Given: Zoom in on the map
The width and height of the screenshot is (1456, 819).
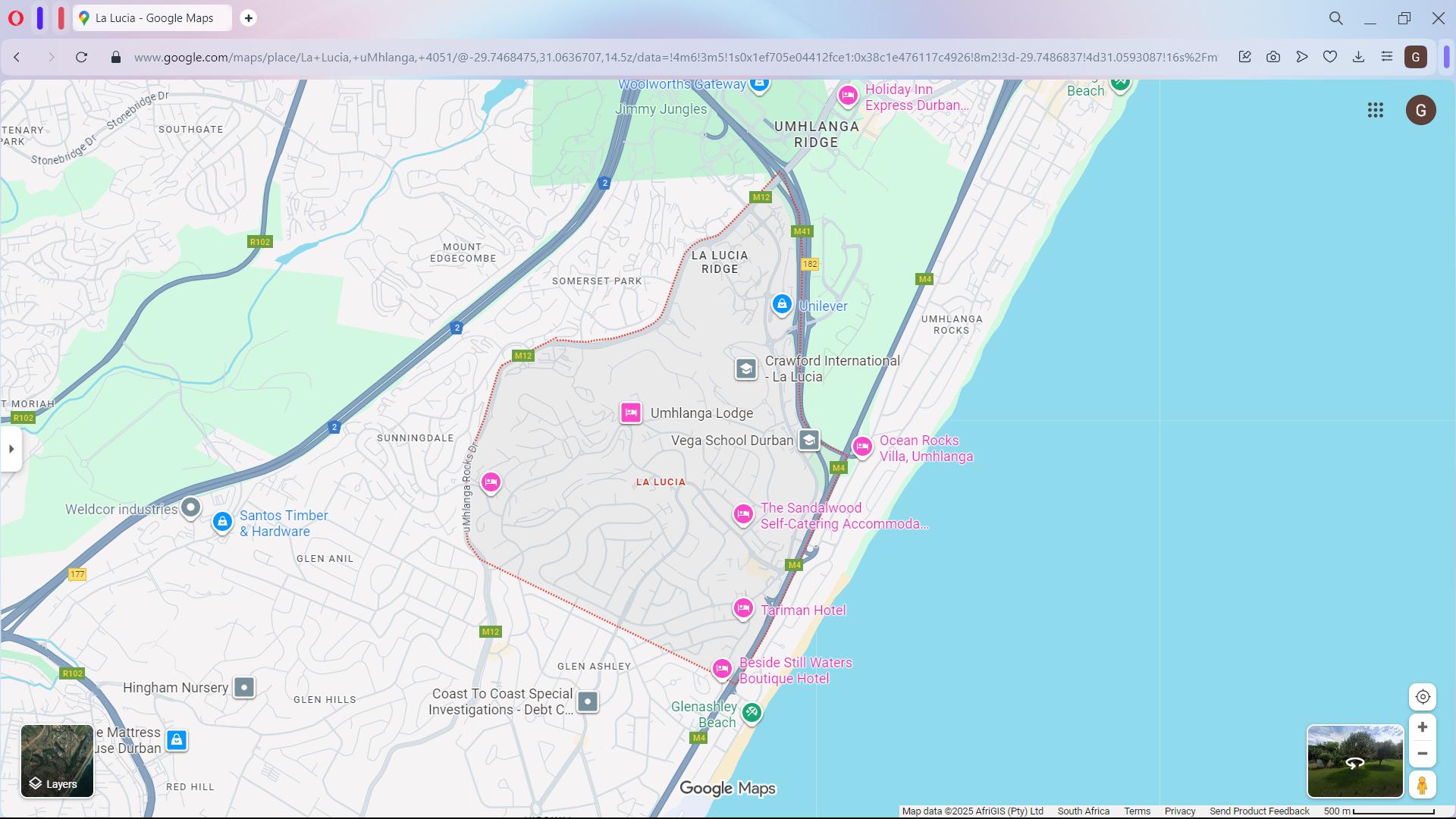Looking at the screenshot, I should click(x=1422, y=727).
